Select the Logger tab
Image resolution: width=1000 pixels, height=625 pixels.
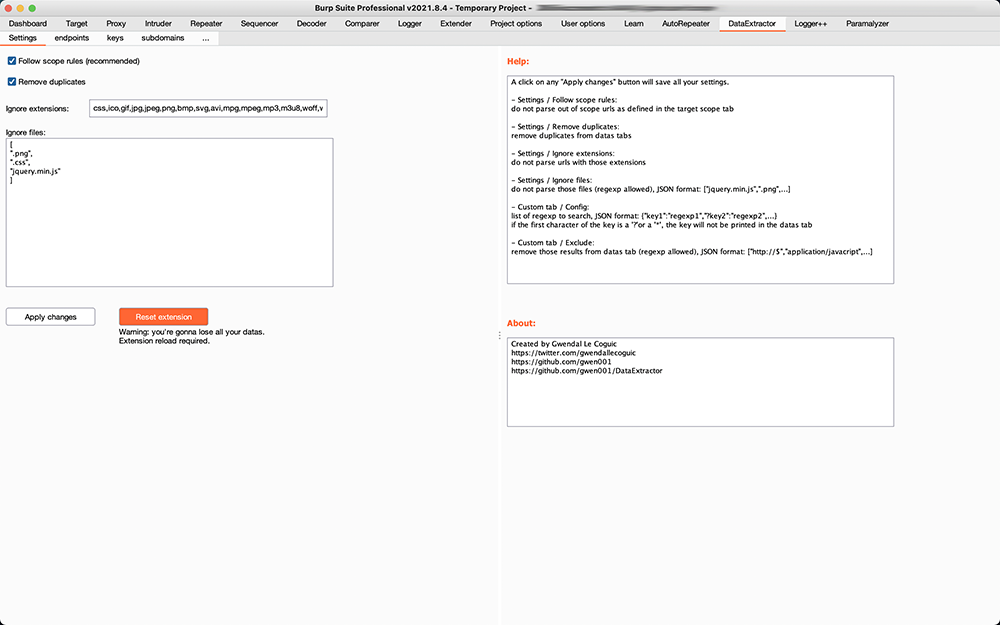[409, 24]
